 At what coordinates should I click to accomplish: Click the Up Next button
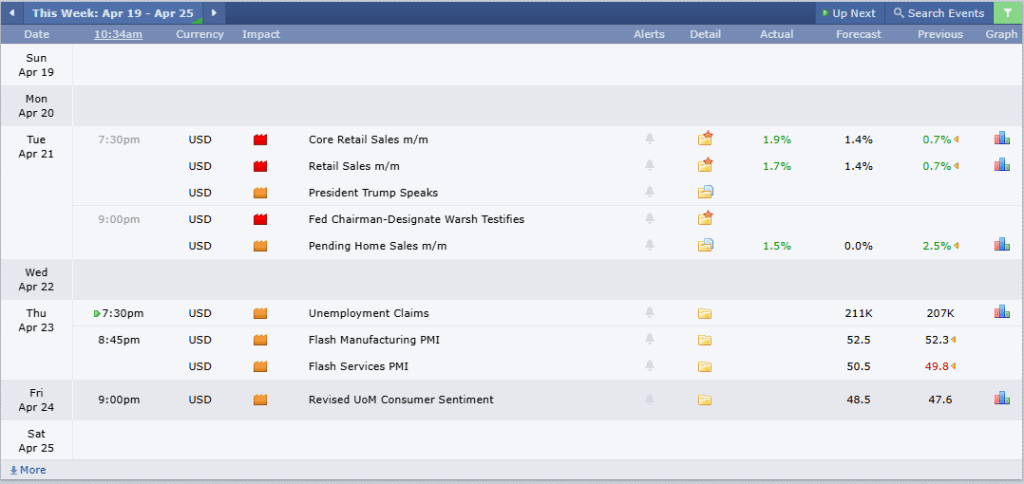pos(848,13)
